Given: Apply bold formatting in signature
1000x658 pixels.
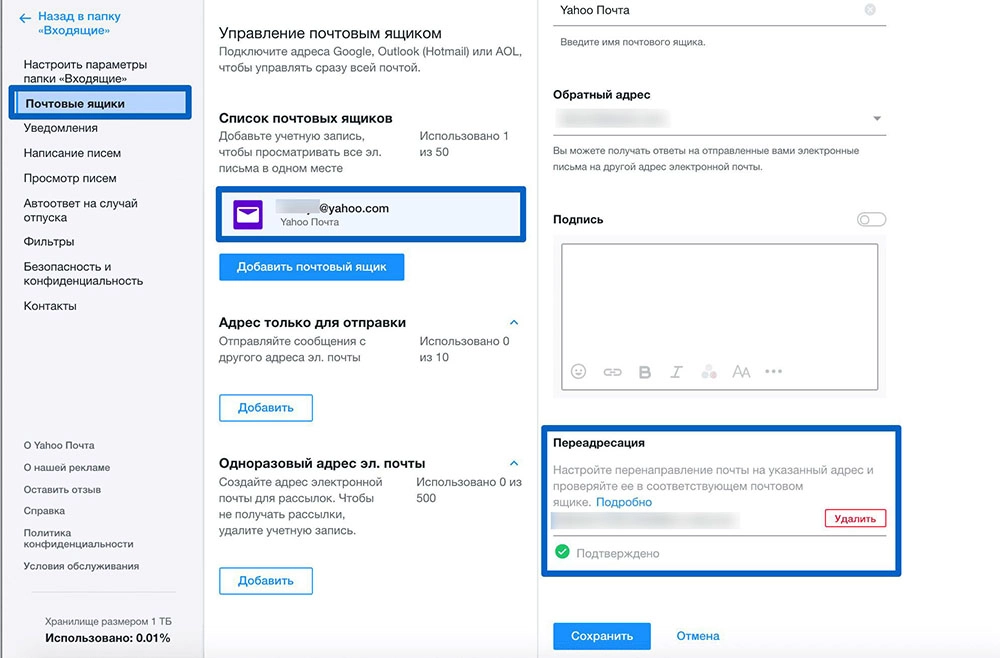Looking at the screenshot, I should pyautogui.click(x=645, y=372).
